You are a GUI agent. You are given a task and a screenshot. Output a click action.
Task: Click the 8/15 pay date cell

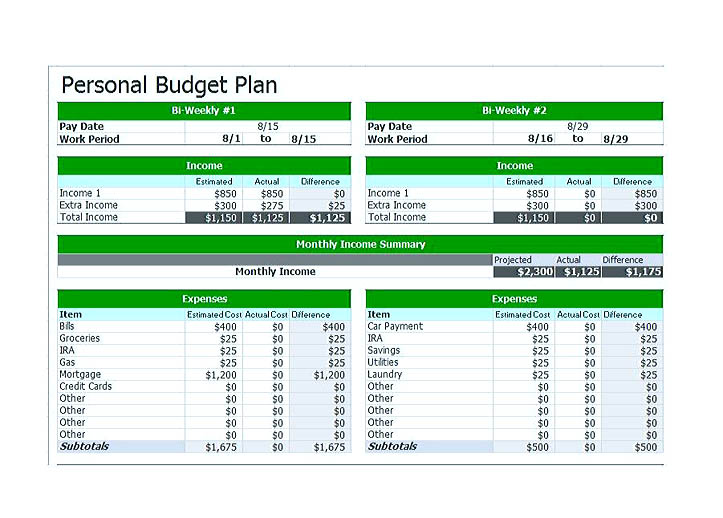(268, 126)
